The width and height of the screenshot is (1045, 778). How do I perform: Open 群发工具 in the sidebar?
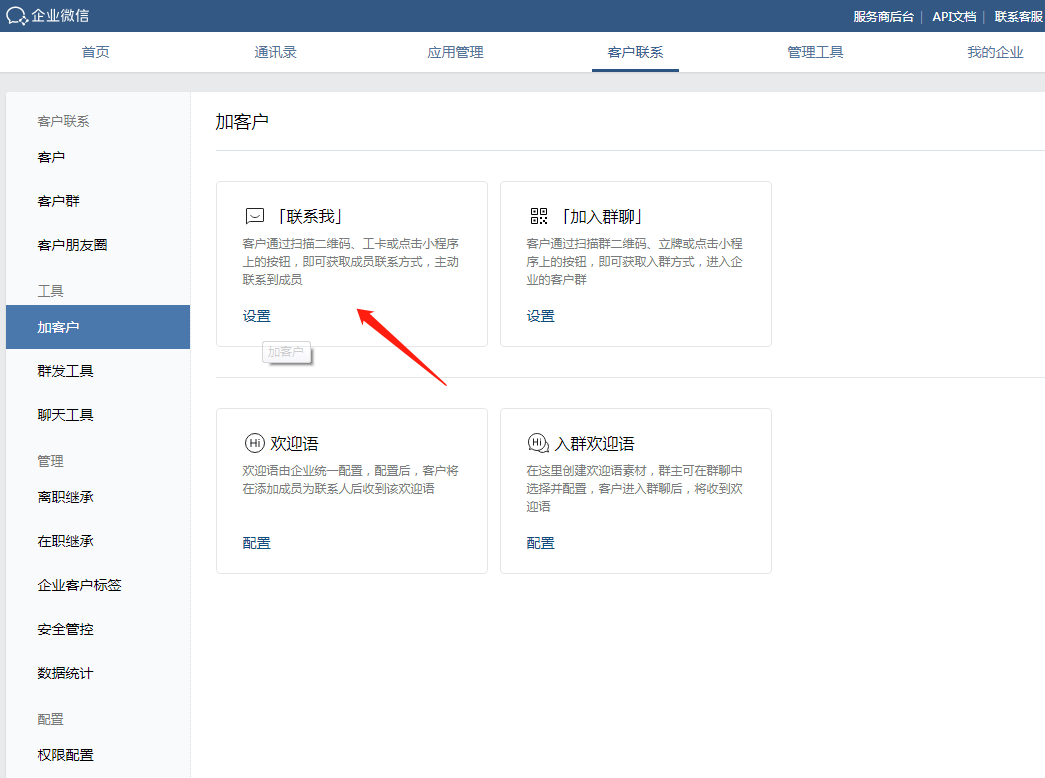pyautogui.click(x=66, y=371)
